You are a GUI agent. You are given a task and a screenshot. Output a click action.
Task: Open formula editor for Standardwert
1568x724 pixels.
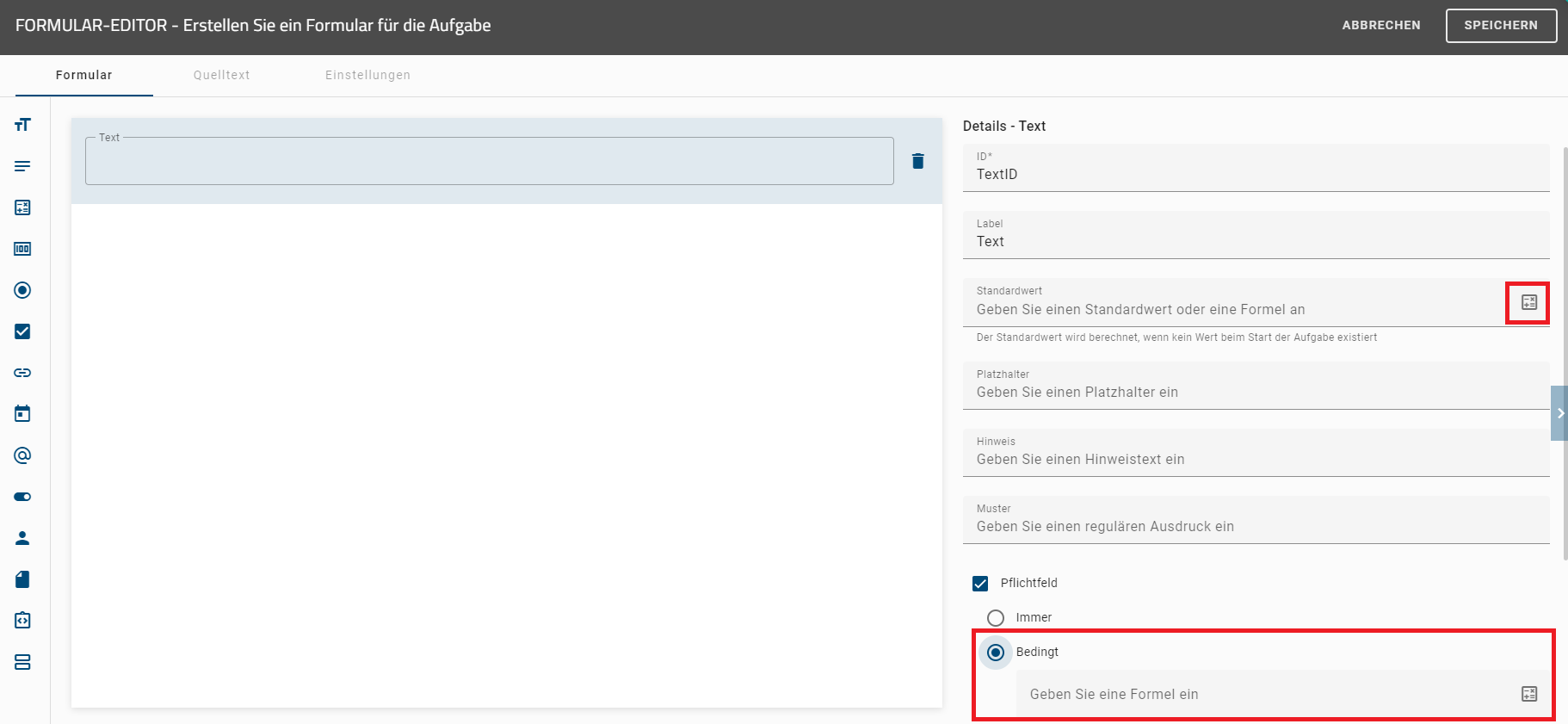1528,302
